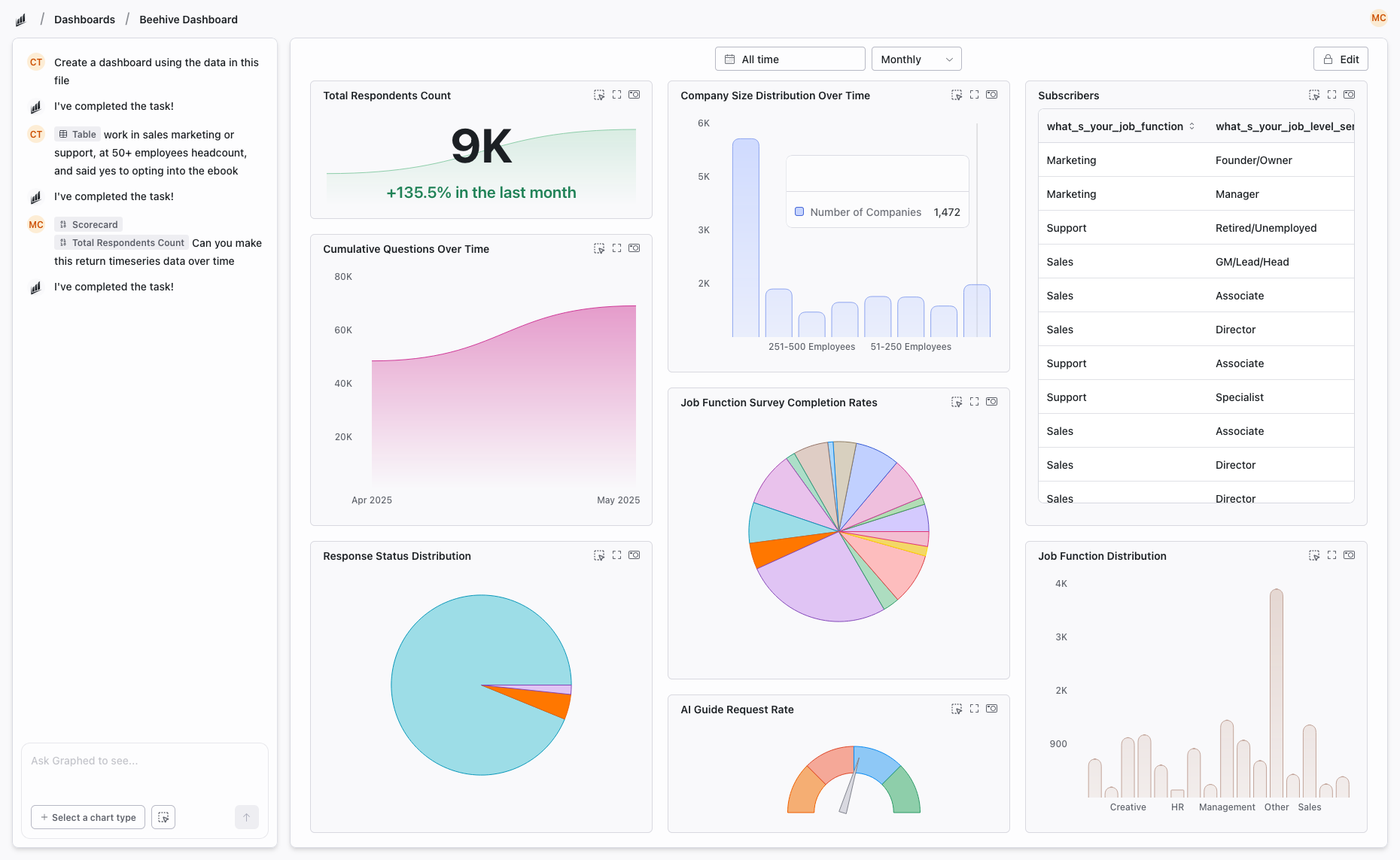Image resolution: width=1400 pixels, height=860 pixels.
Task: Expand the Select a chart type picker
Action: [x=87, y=817]
